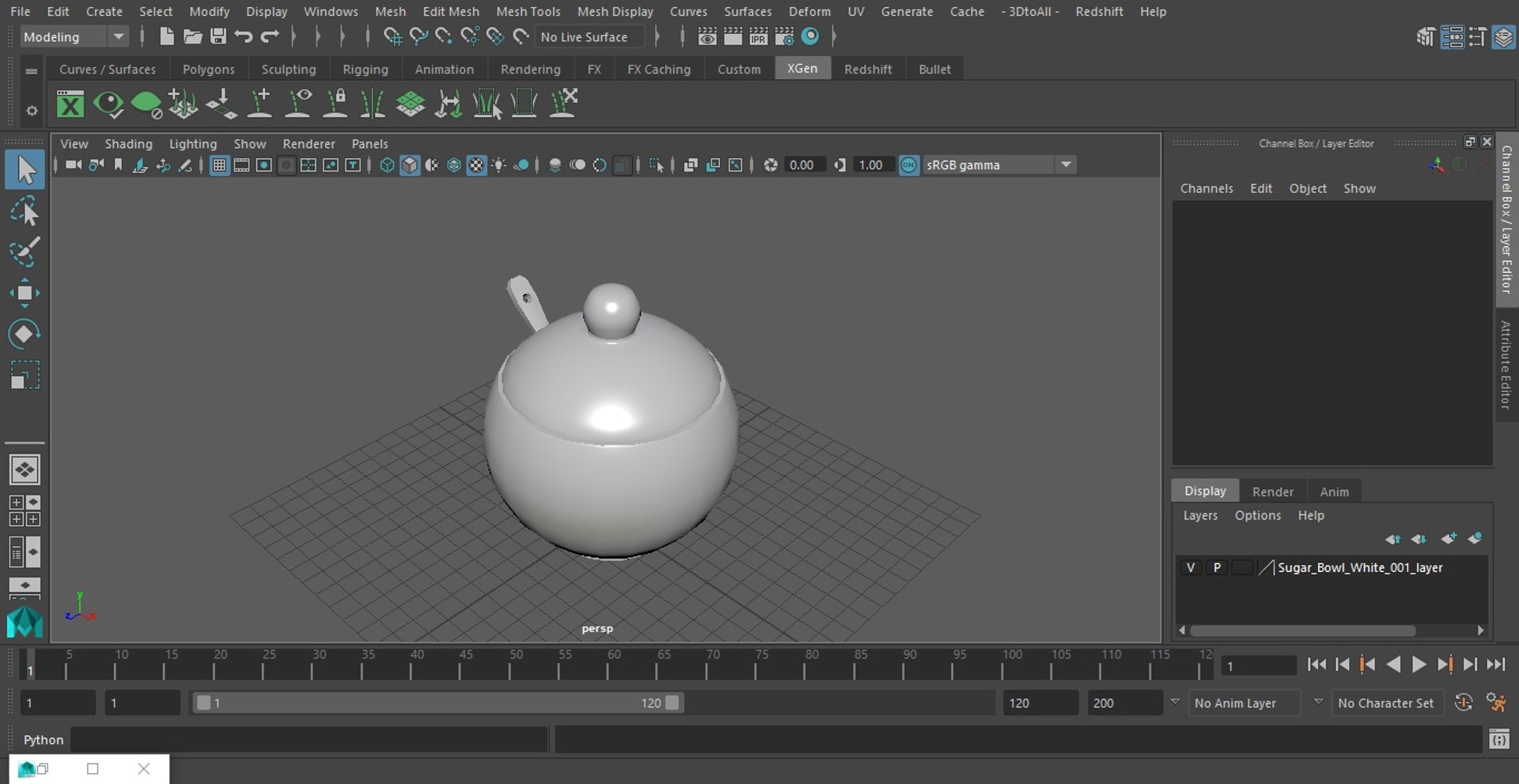Activate the Move tool

[x=25, y=293]
